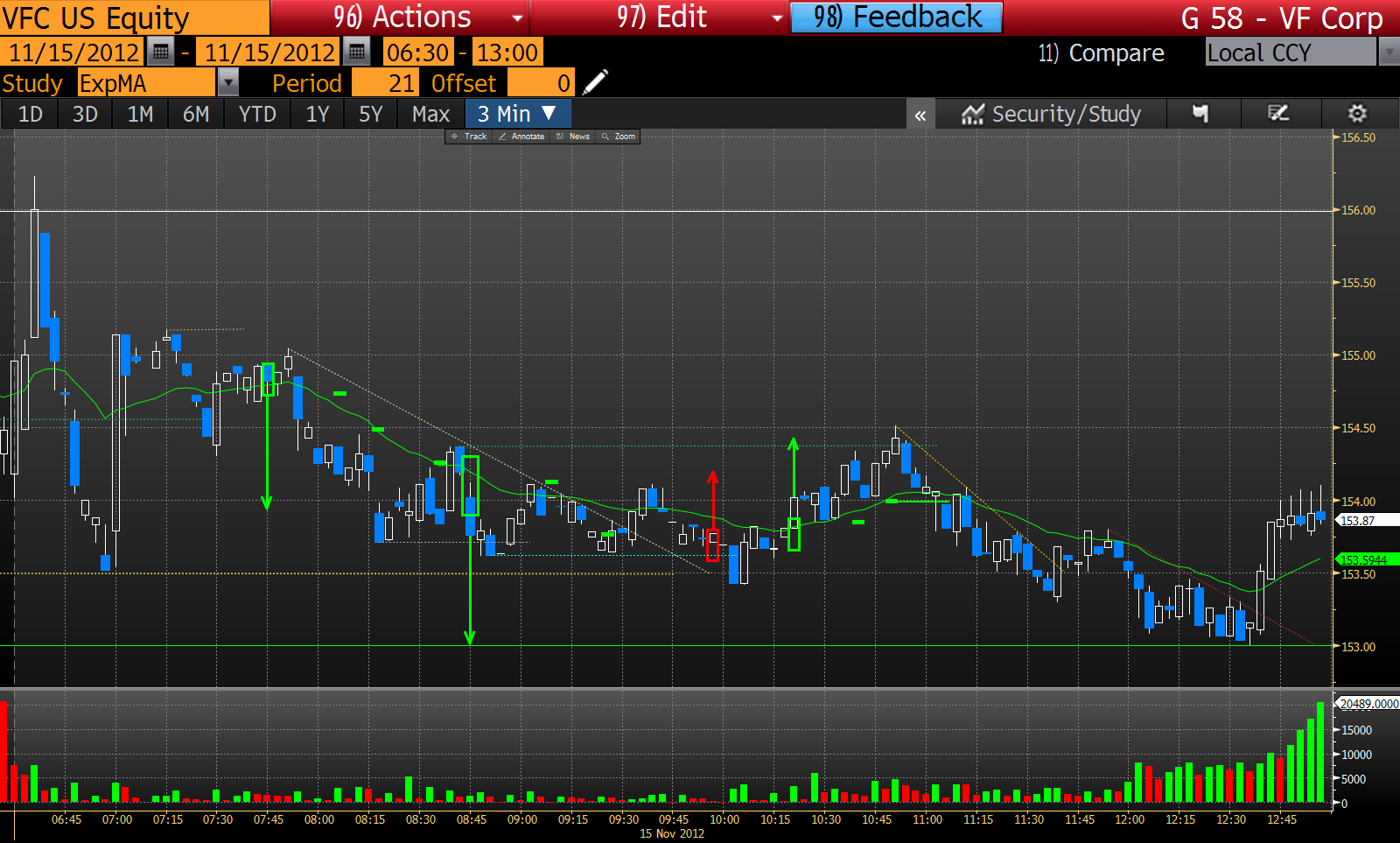
Task: Click the Period field showing 21
Action: pos(385,83)
